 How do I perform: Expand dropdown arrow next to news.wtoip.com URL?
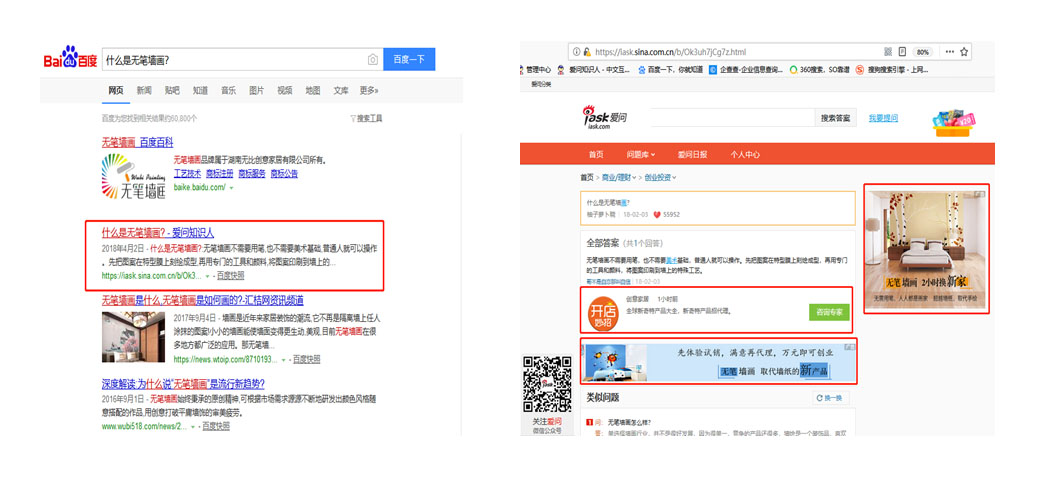pyautogui.click(x=284, y=360)
